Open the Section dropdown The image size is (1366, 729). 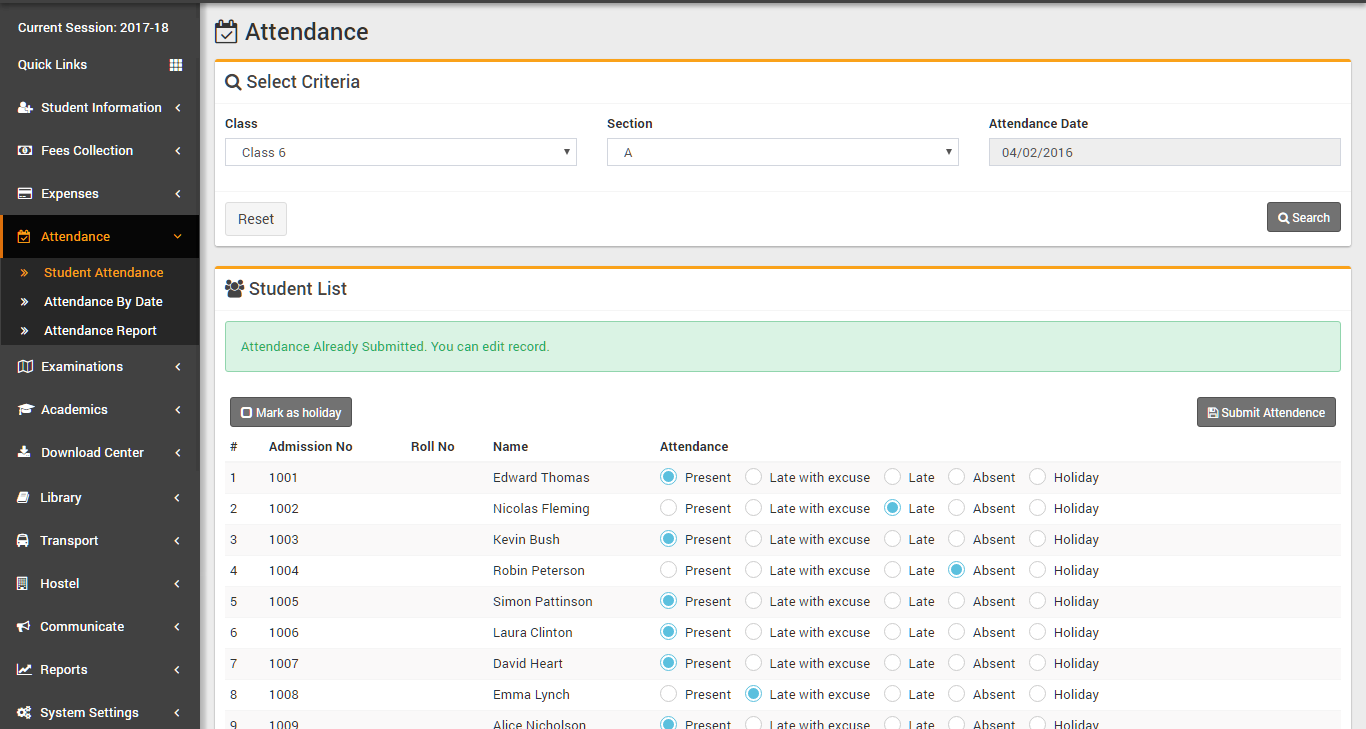(782, 152)
